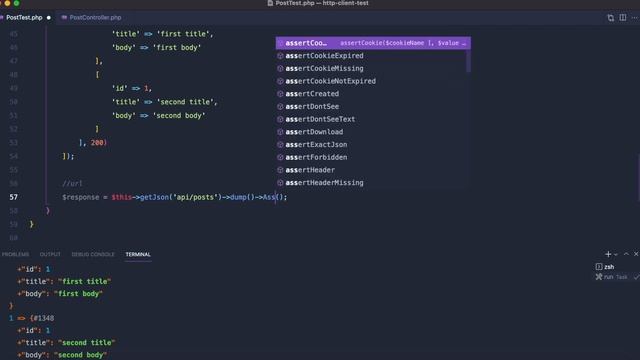Click the unsaved dot on PostTest.php tab
Image resolution: width=640 pixels, height=360 pixels.
tap(49, 18)
